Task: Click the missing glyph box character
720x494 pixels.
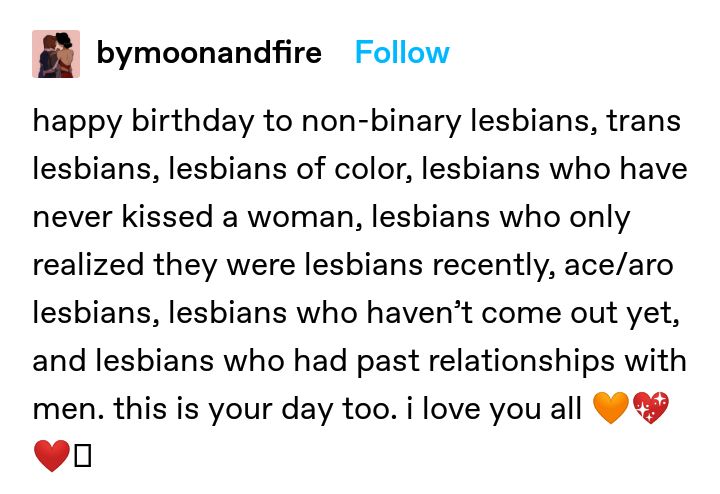Action: (x=83, y=455)
